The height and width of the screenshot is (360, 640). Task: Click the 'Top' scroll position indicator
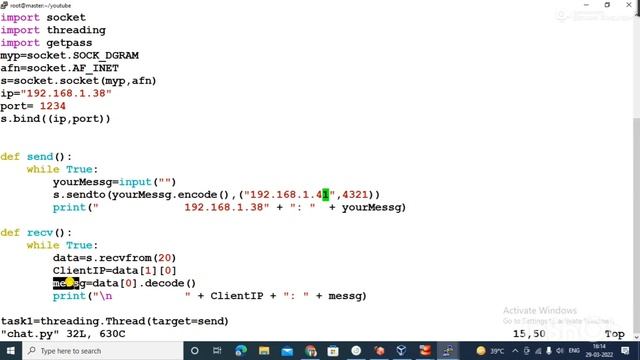pyautogui.click(x=615, y=334)
